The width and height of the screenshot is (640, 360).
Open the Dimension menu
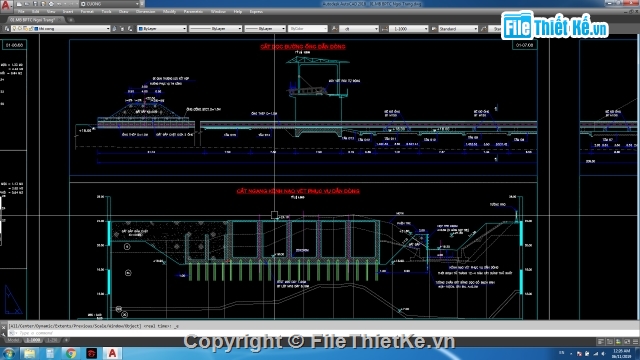[145, 12]
